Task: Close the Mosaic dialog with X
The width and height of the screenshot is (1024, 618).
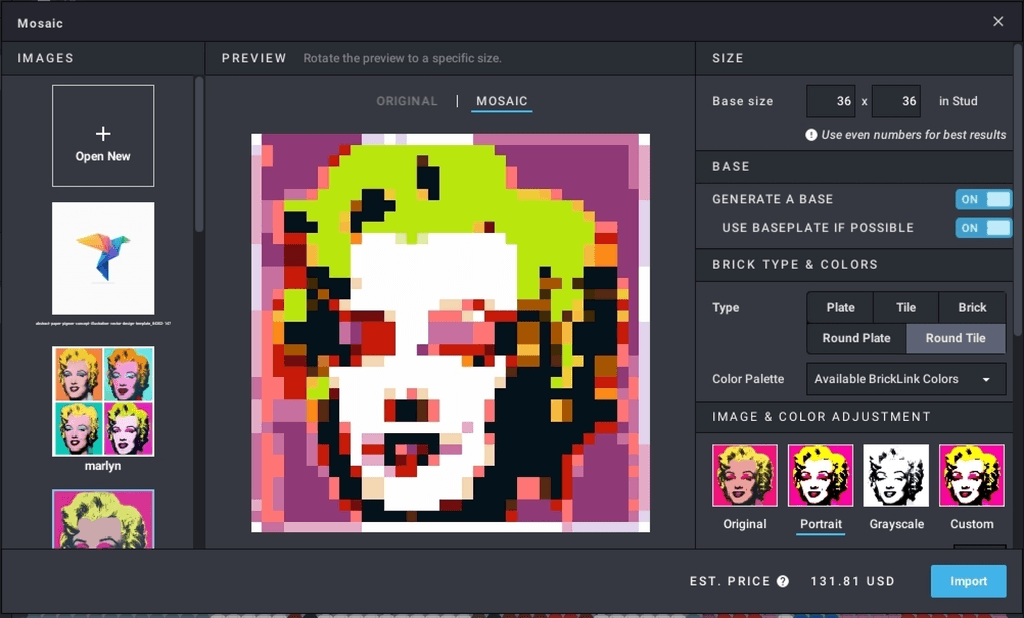Action: [998, 21]
